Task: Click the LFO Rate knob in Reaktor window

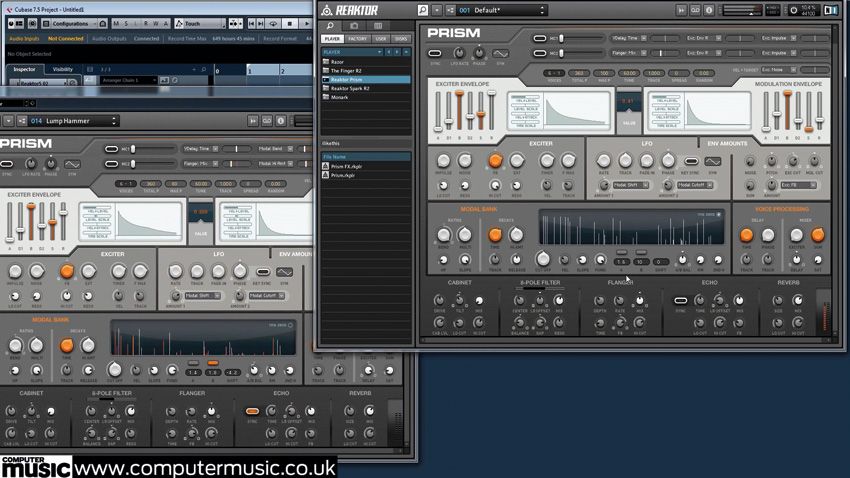Action: 603,160
